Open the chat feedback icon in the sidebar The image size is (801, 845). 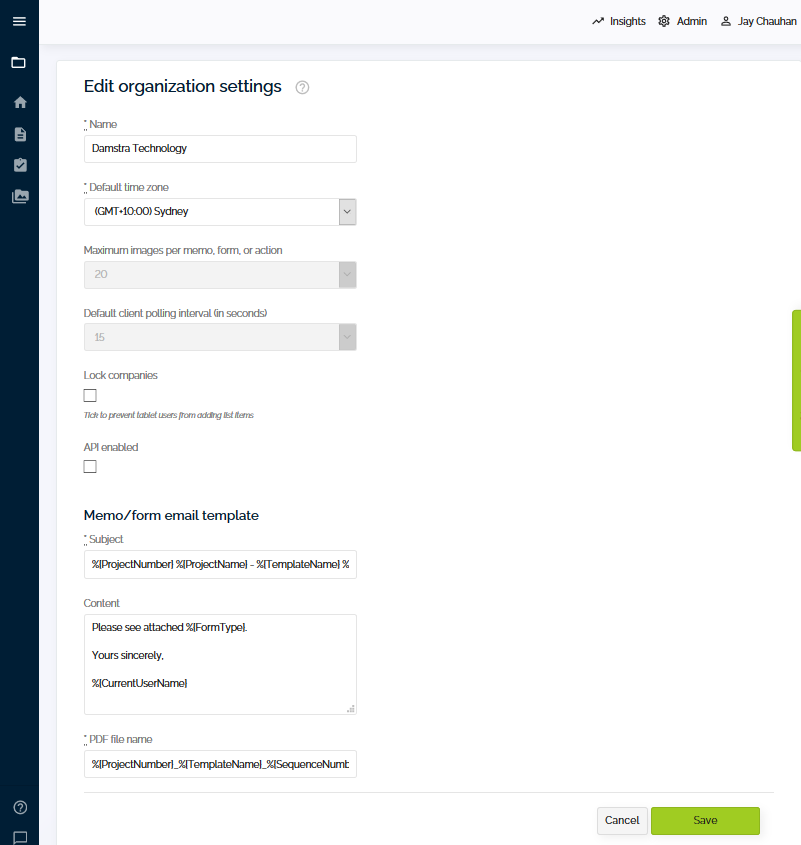20,837
